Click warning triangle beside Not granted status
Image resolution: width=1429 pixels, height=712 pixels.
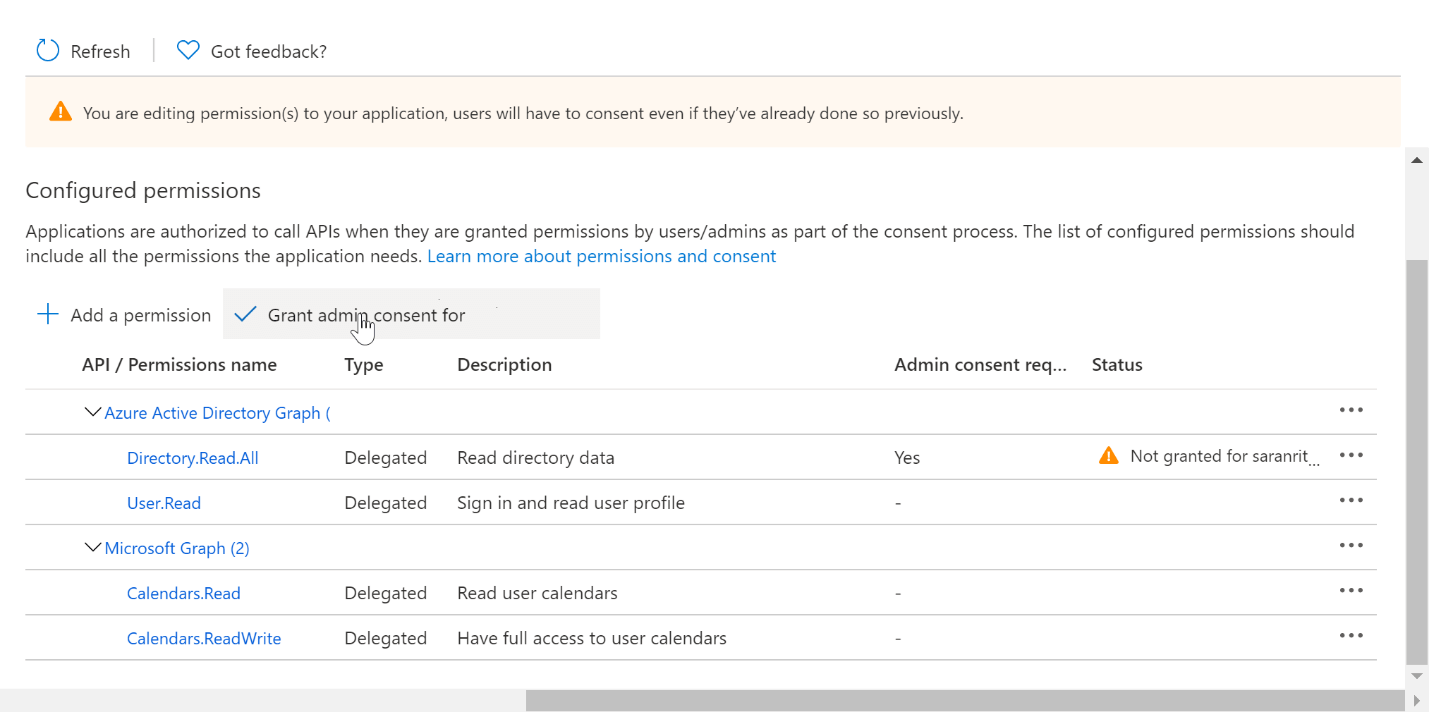(x=1108, y=455)
